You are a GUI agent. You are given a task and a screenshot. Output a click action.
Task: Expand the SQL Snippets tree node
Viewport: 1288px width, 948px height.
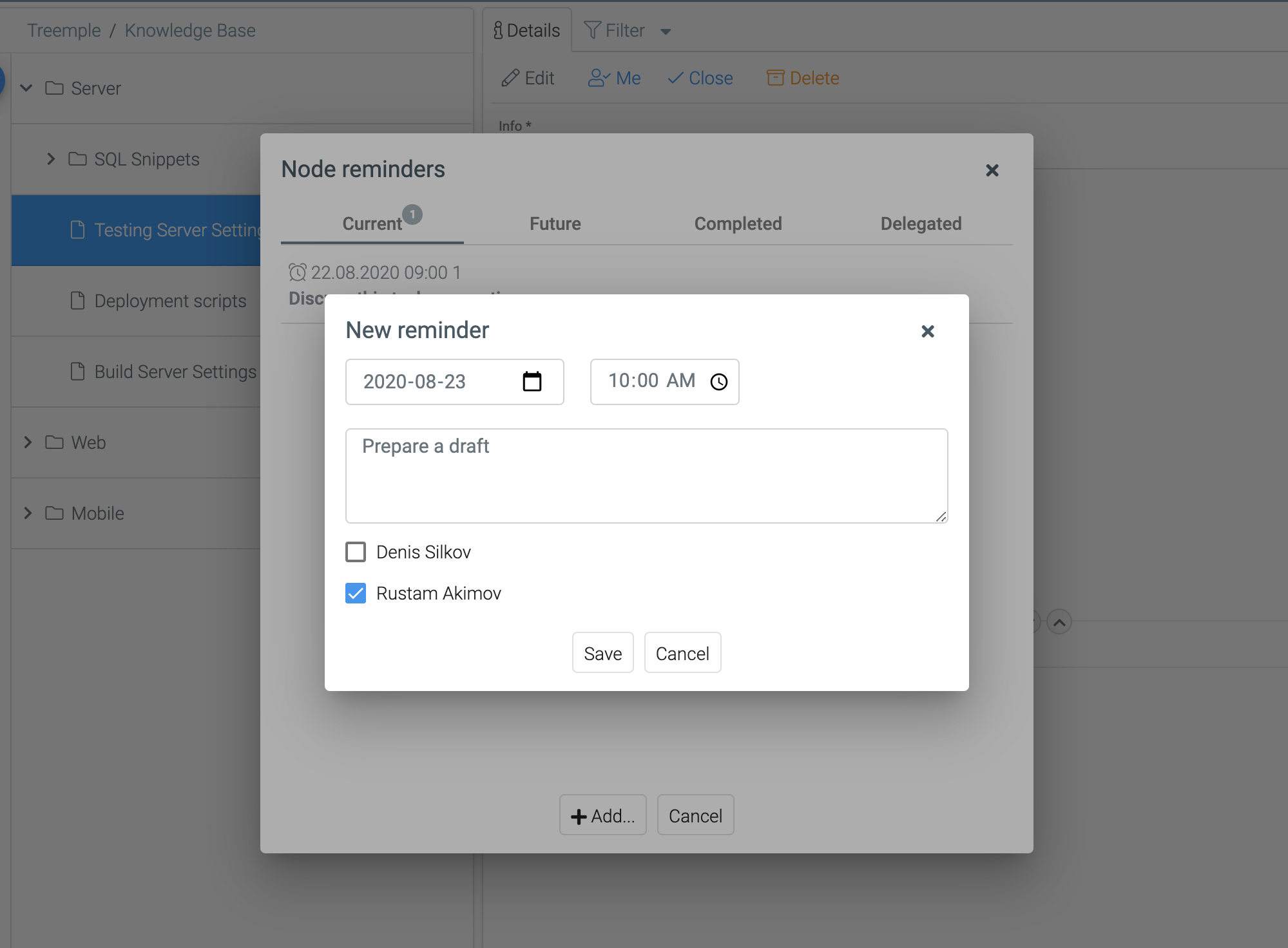coord(51,159)
